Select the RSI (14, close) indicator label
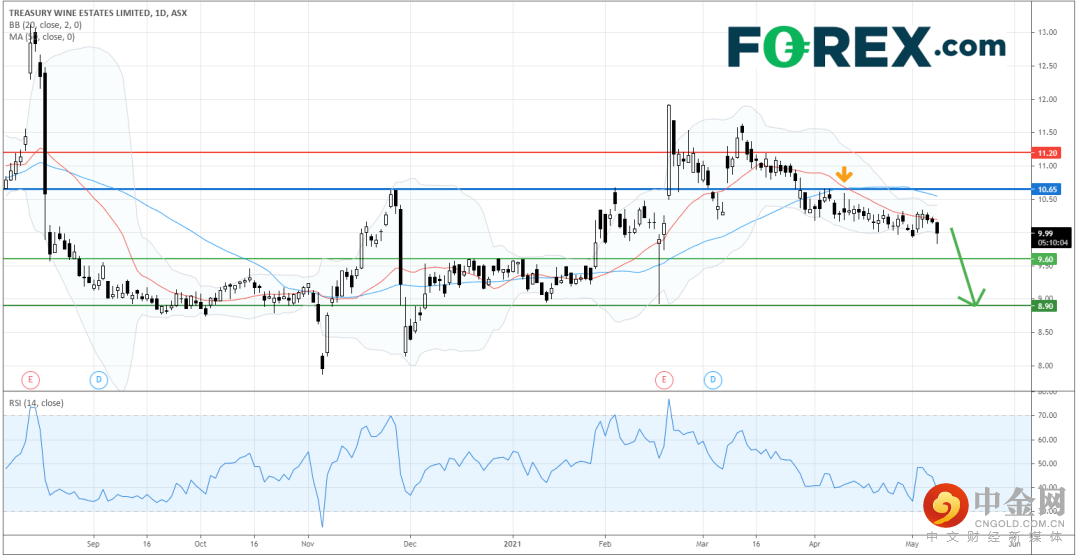 point(36,403)
